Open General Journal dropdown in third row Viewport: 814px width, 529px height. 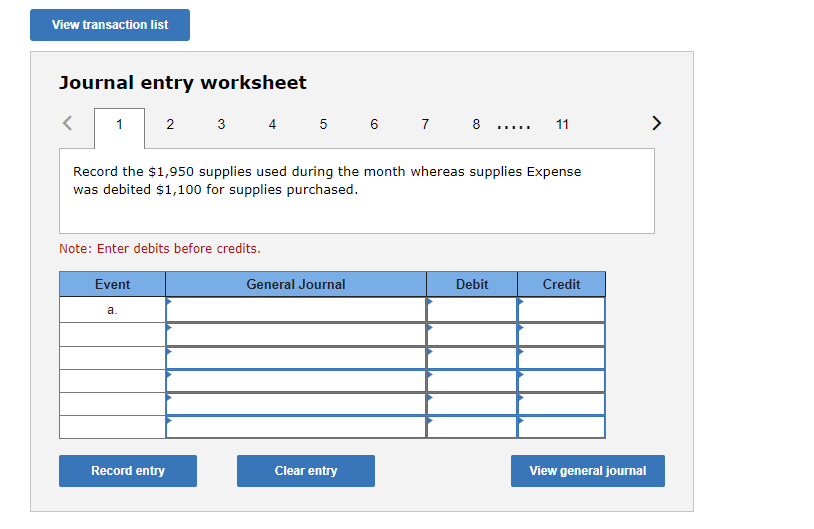[296, 358]
